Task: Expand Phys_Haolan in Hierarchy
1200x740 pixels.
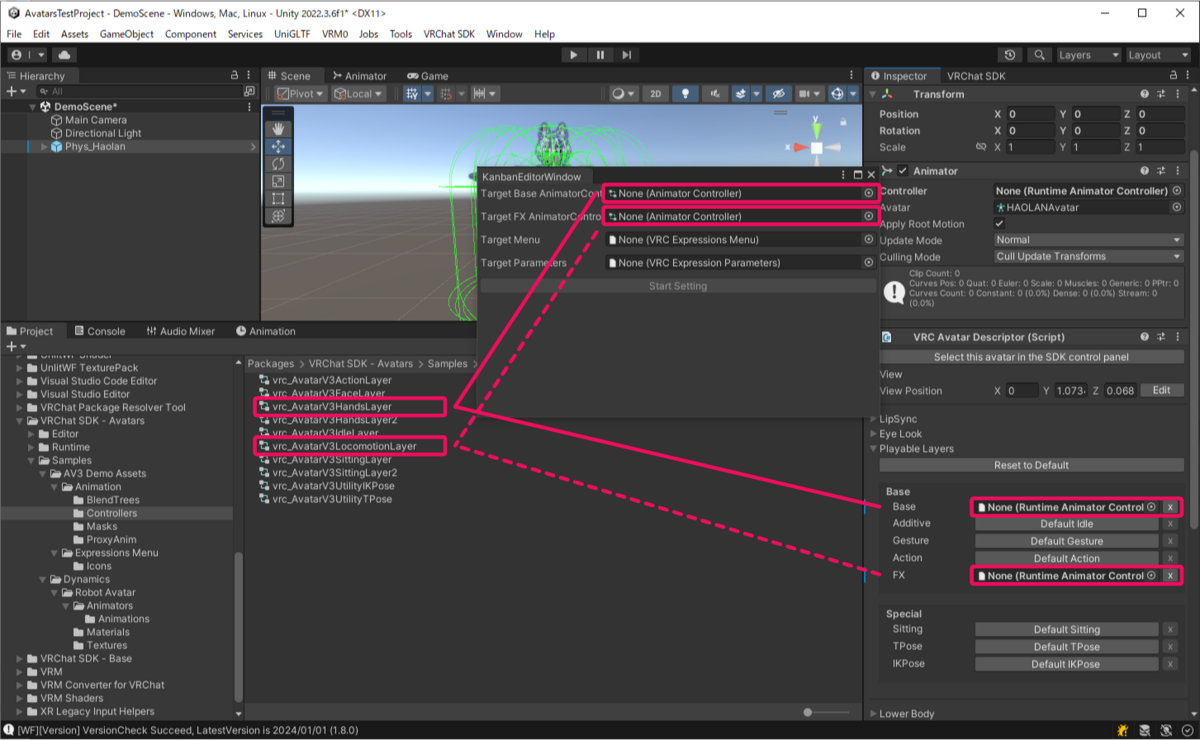Action: (x=44, y=147)
